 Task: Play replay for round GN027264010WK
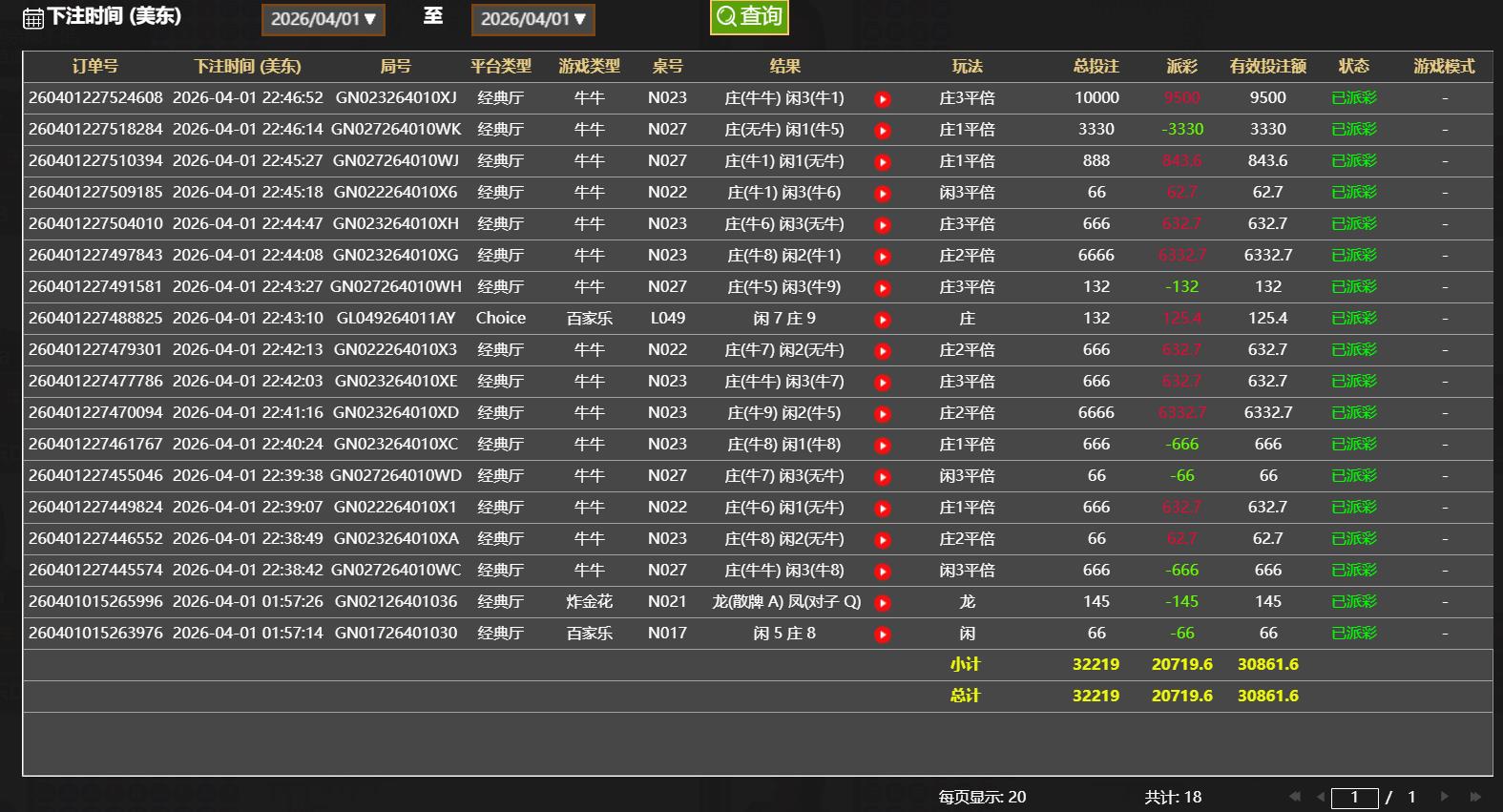click(x=883, y=131)
